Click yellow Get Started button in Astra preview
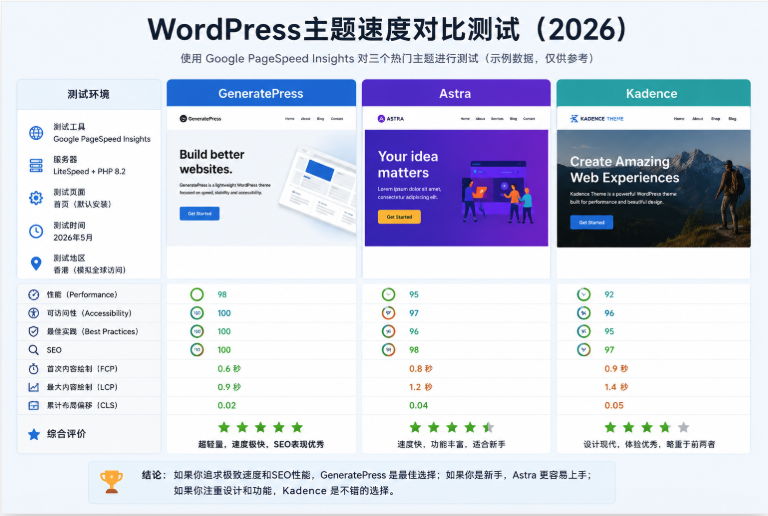This screenshot has width=768, height=516. point(399,217)
